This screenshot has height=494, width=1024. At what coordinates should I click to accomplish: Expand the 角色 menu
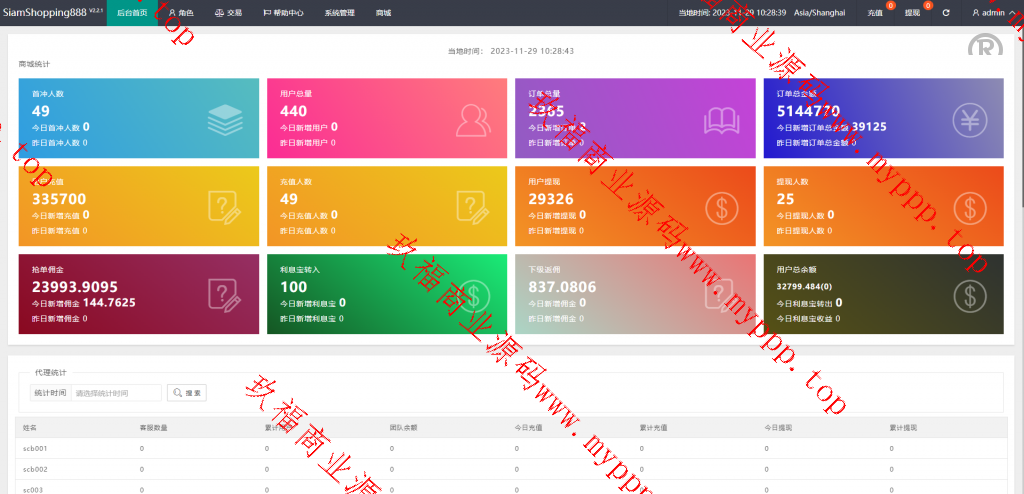coord(181,13)
